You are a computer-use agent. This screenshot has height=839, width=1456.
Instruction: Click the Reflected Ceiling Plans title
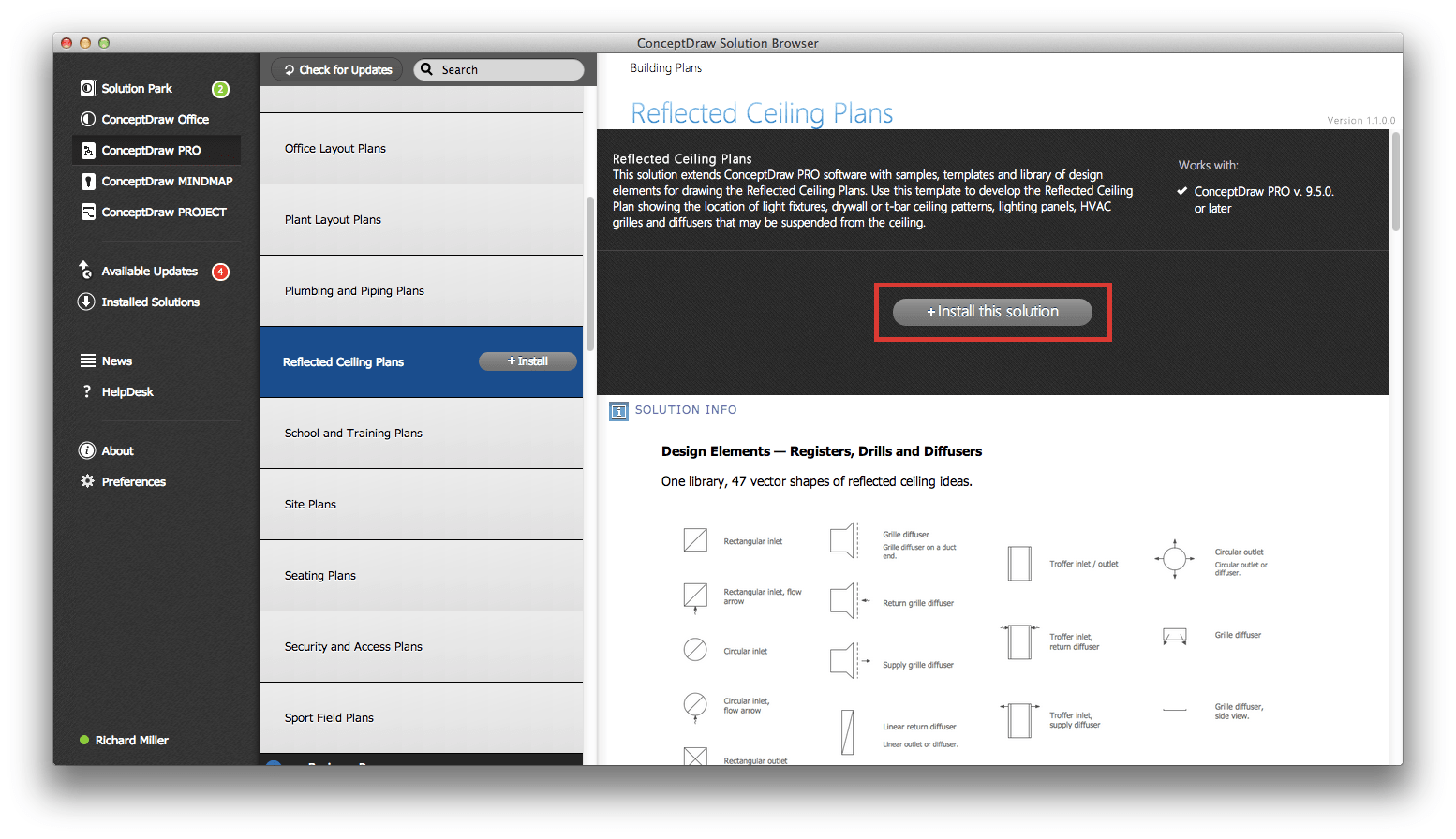pos(762,113)
